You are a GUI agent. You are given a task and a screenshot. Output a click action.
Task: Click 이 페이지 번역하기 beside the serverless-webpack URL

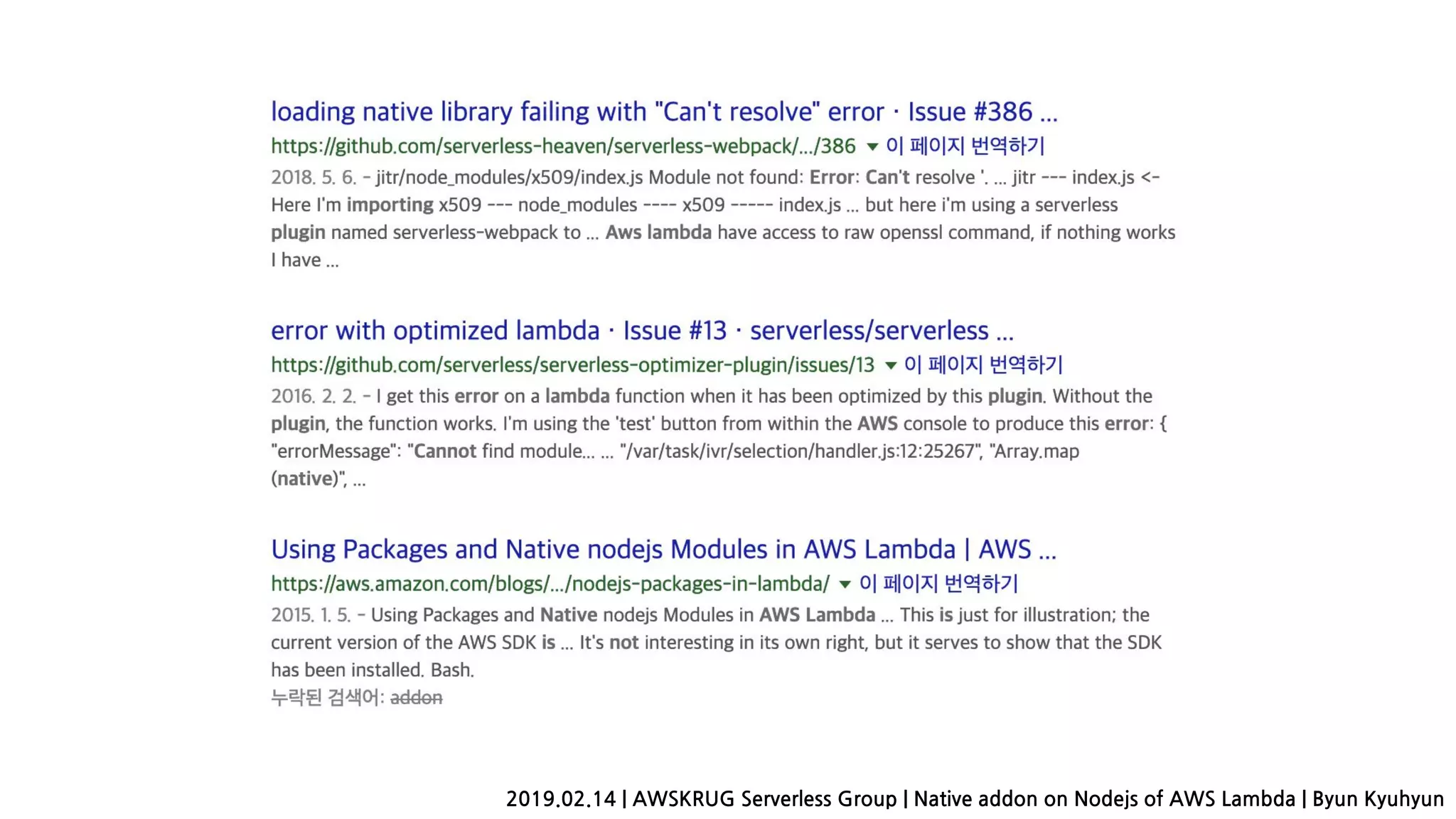965,146
